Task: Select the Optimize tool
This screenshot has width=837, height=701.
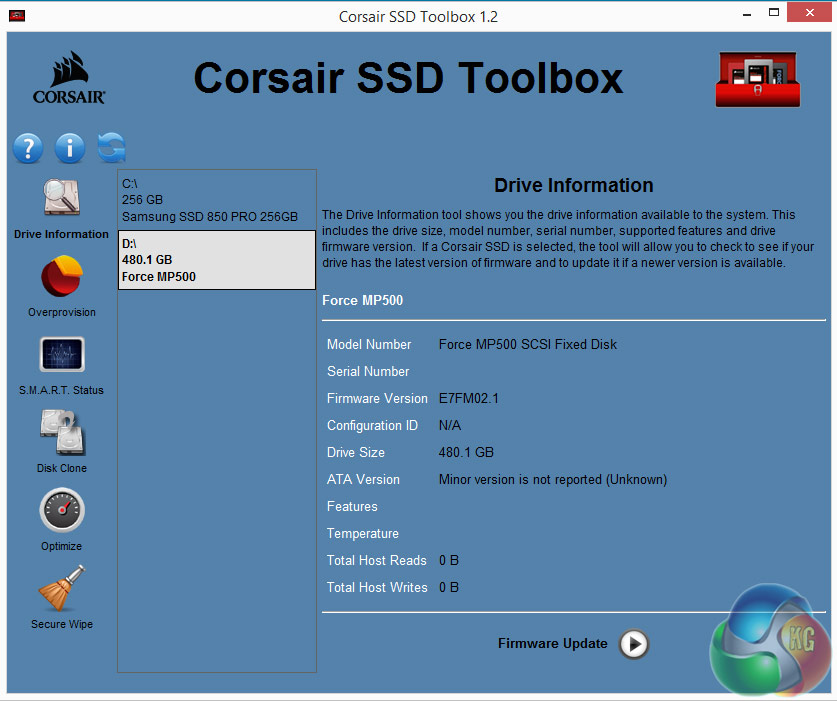Action: coord(62,511)
